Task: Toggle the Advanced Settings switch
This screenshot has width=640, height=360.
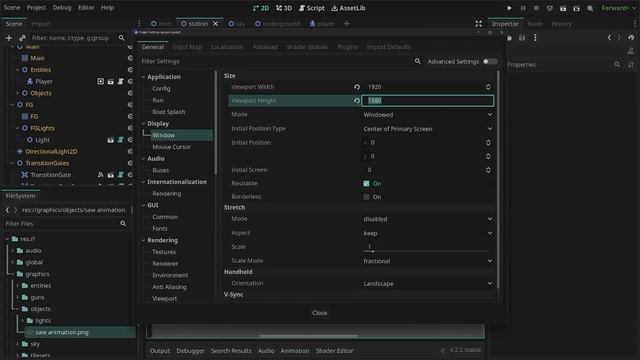Action: pos(490,62)
